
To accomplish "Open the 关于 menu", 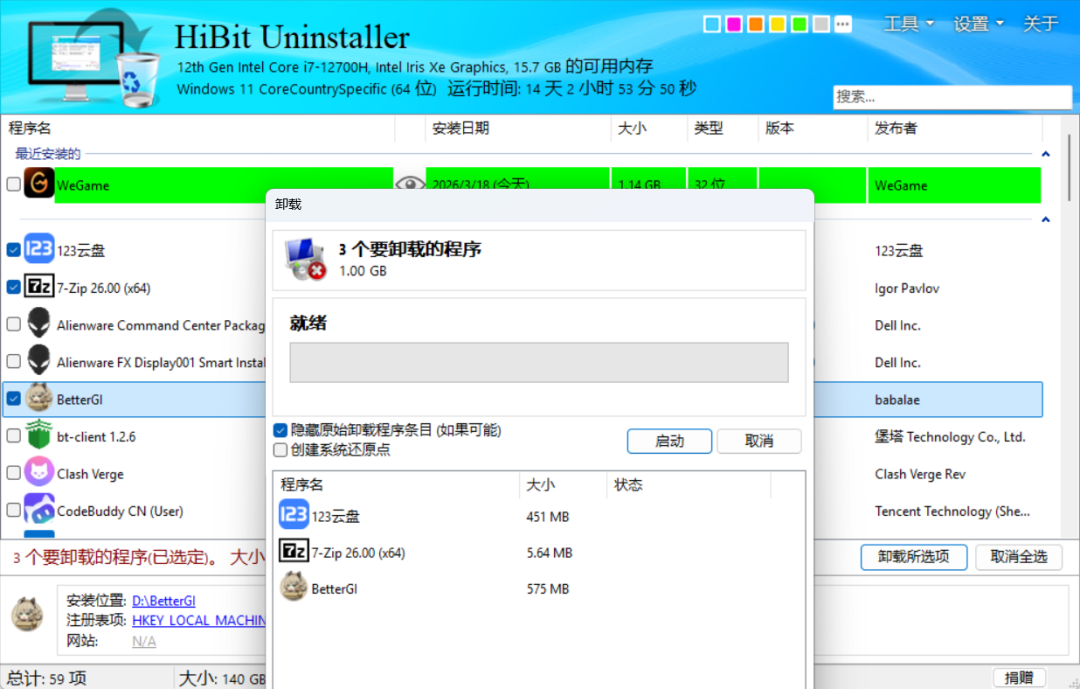I will click(x=1041, y=24).
